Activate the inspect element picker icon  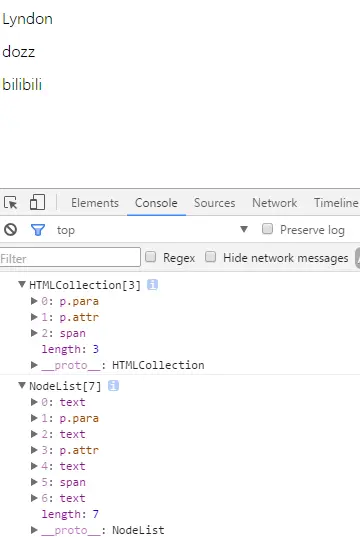click(x=11, y=202)
